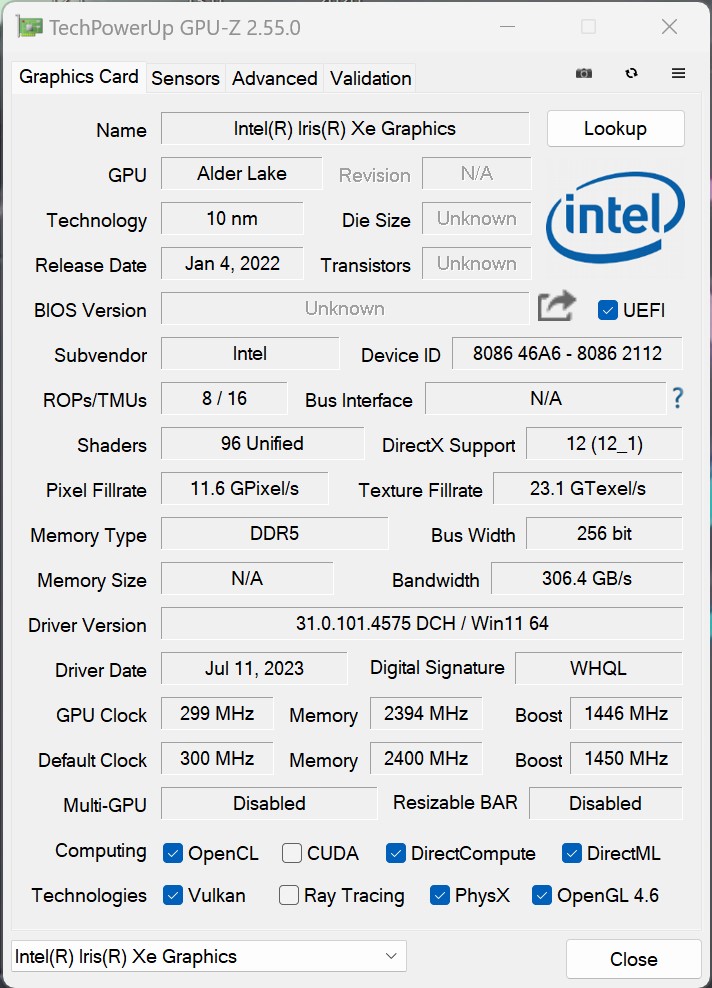
Task: Click the refresh icon in the toolbar
Action: (x=631, y=73)
